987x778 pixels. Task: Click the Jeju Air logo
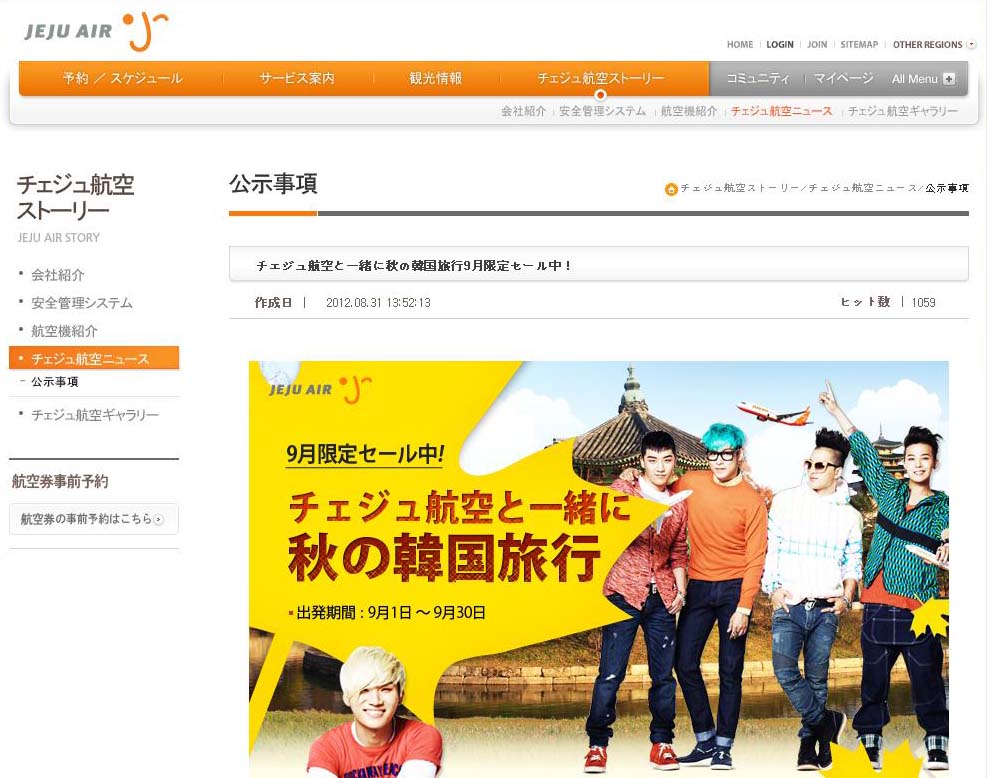pos(96,30)
